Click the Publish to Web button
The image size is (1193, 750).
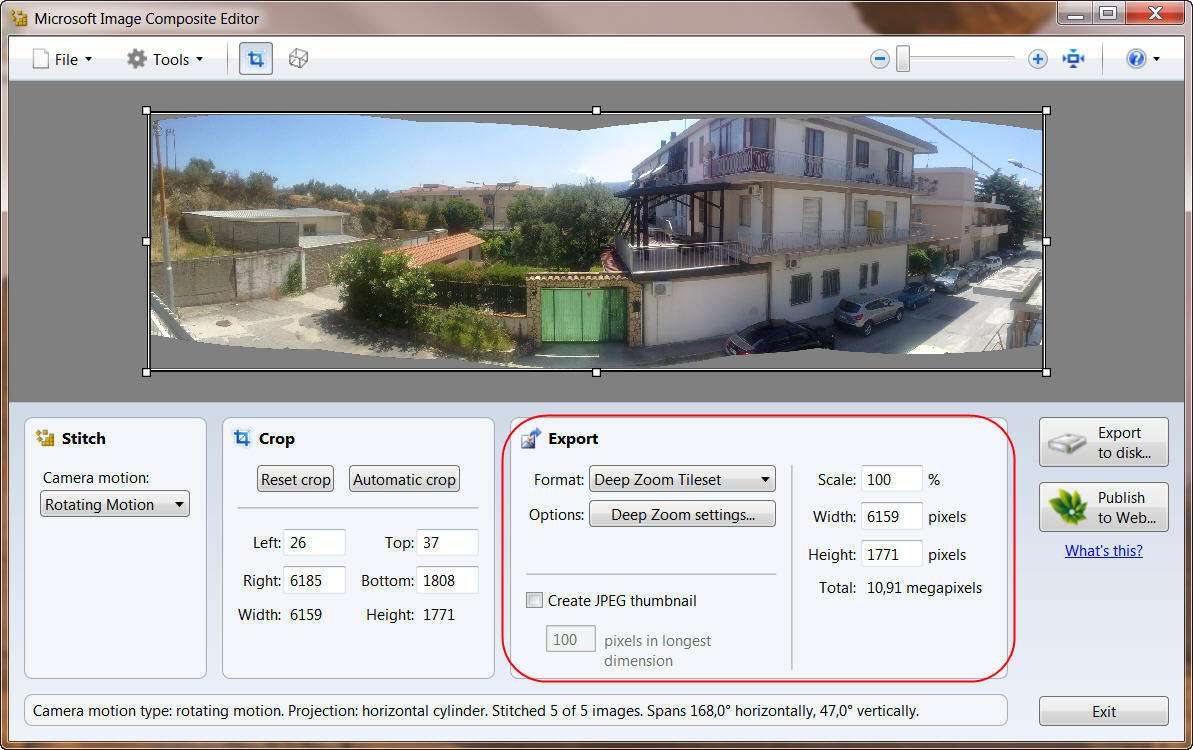pyautogui.click(x=1103, y=507)
